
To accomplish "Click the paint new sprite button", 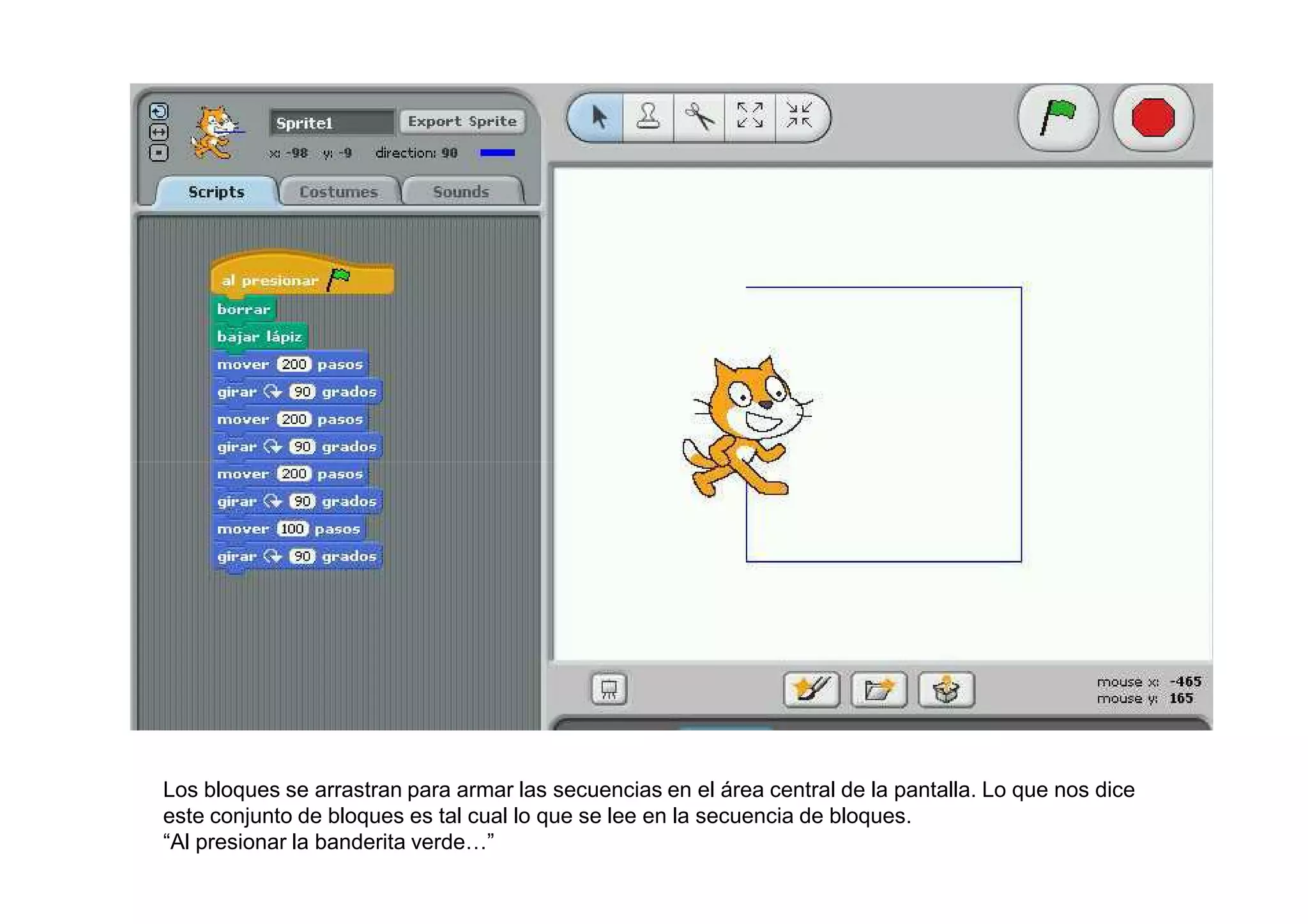I will (x=811, y=690).
